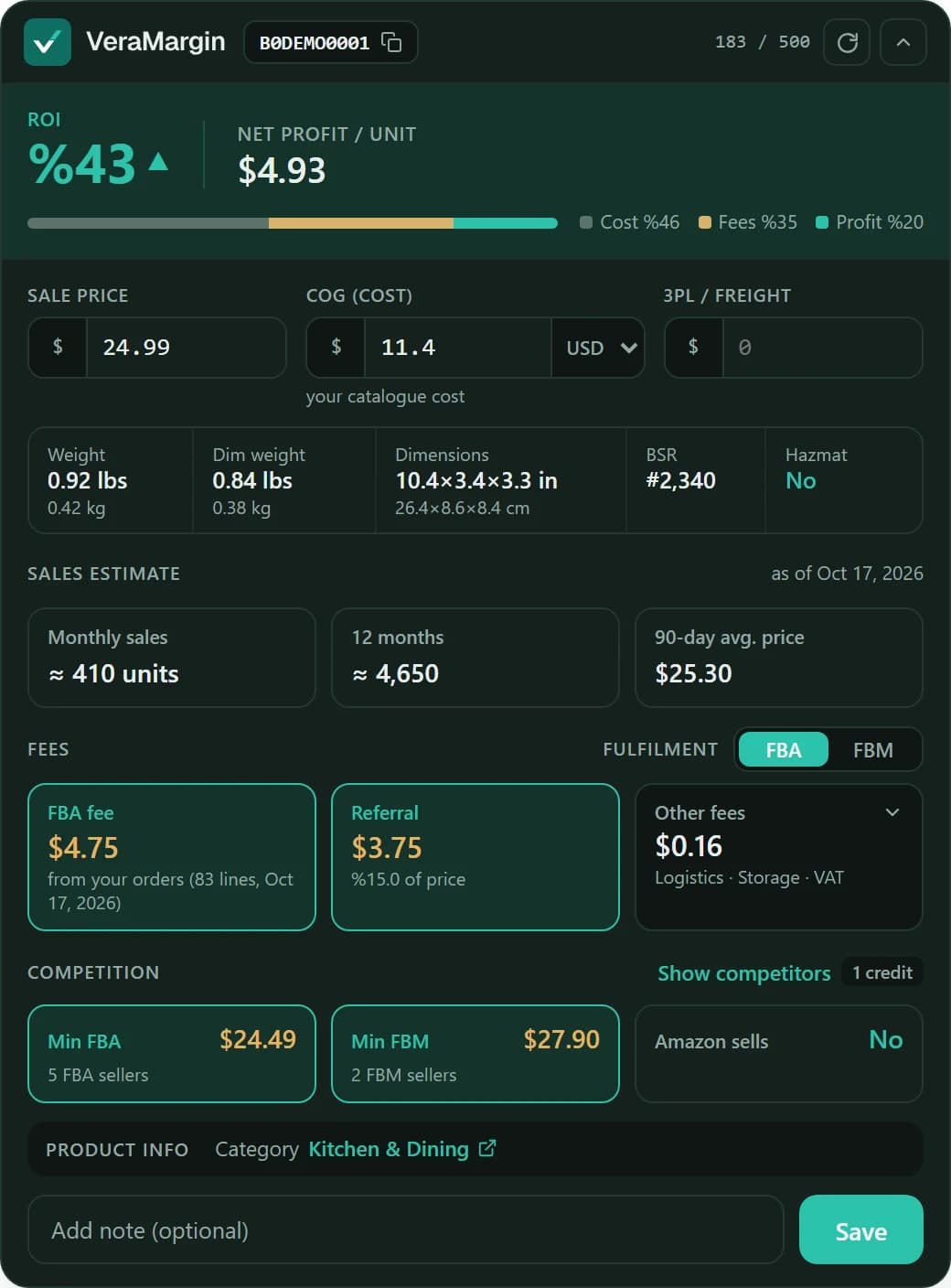Click the VeraMargin checkmark logo icon
This screenshot has width=951, height=1288.
point(48,42)
